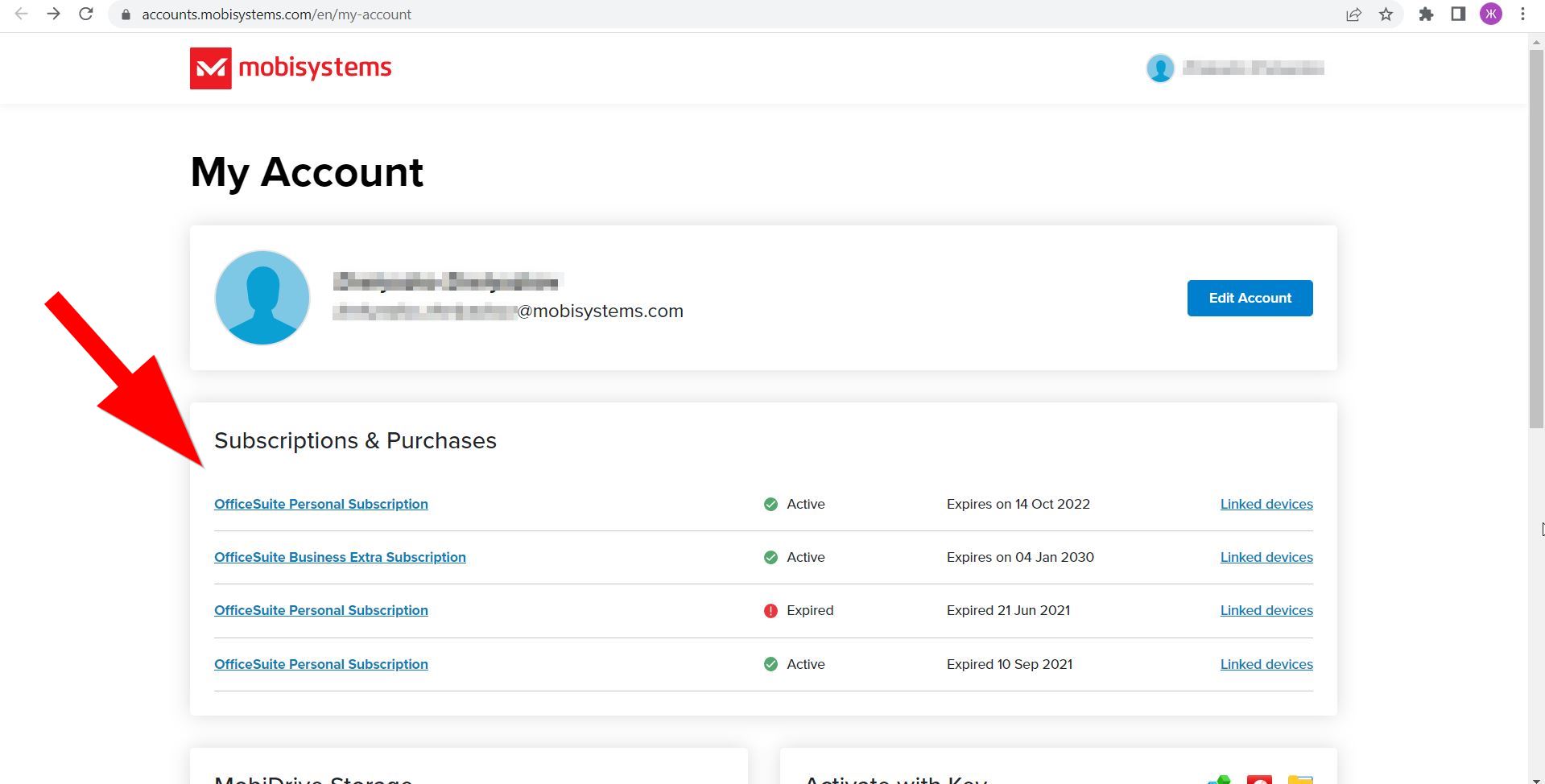Image resolution: width=1545 pixels, height=784 pixels.
Task: Click the @mobisystems.com email text
Action: click(x=600, y=312)
